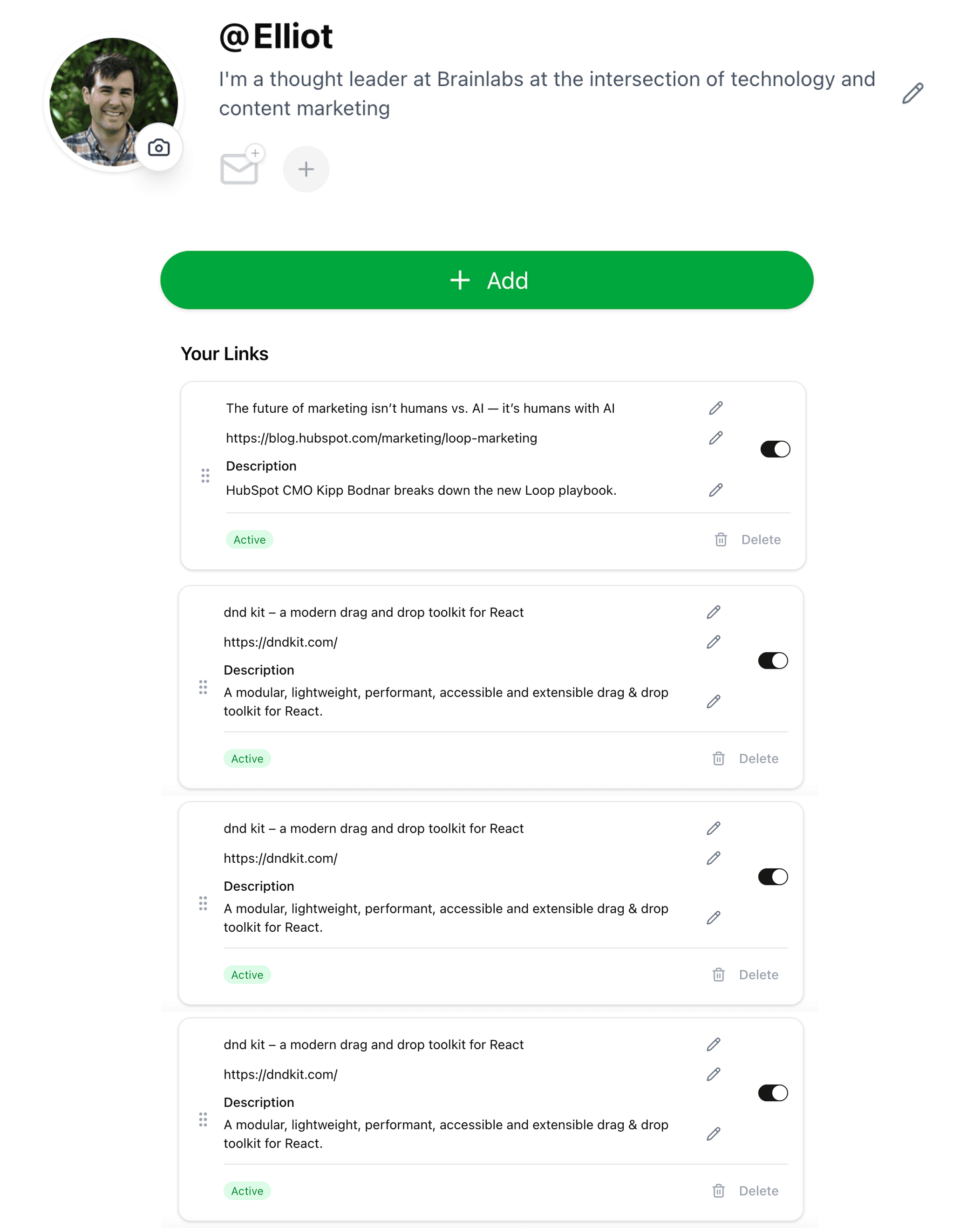The image size is (980, 1228).
Task: Edit the https://blog.hubspot.com URL
Action: click(x=716, y=437)
